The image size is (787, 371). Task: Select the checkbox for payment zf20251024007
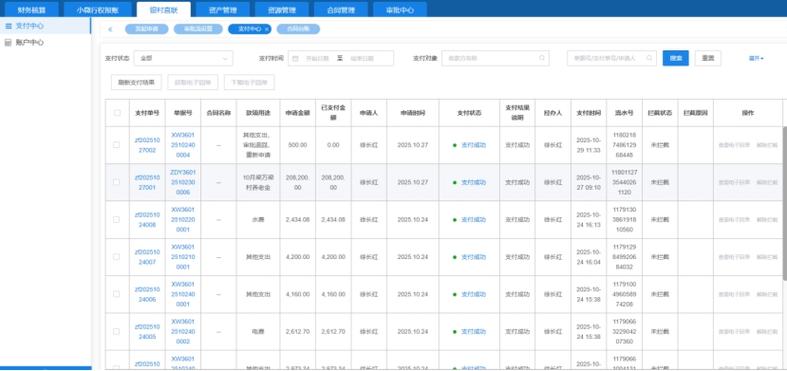[117, 257]
